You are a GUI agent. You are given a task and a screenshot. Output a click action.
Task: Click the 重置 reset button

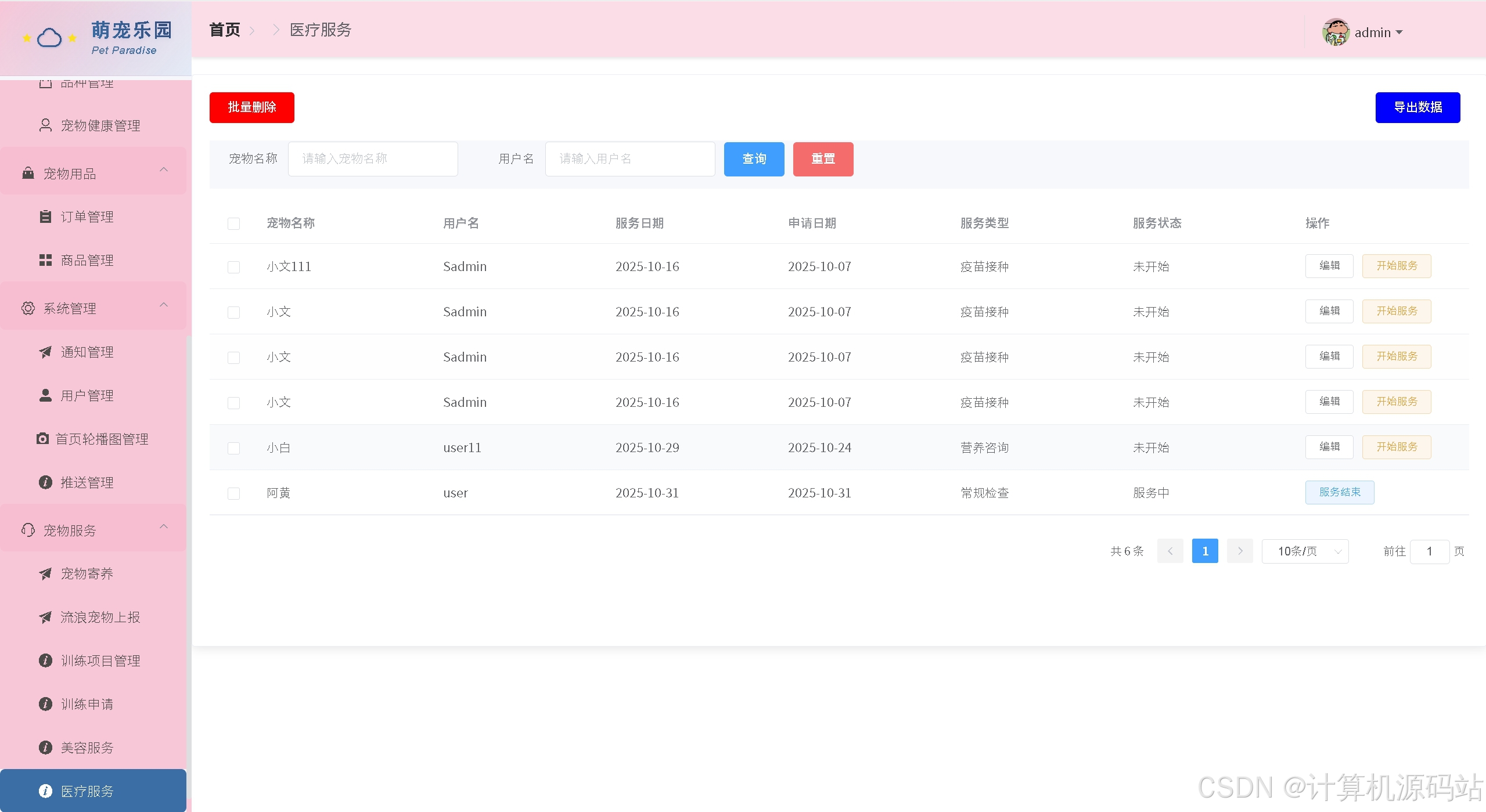pos(823,159)
